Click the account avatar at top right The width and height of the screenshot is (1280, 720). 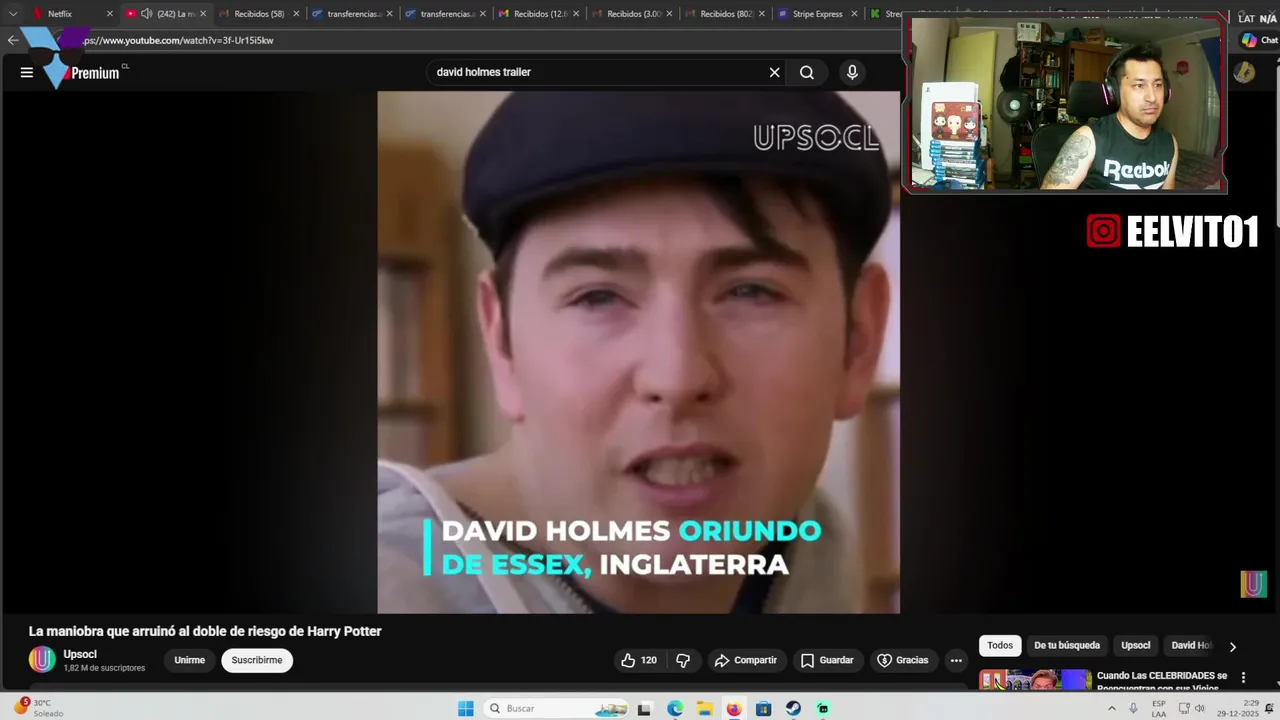pos(1244,72)
